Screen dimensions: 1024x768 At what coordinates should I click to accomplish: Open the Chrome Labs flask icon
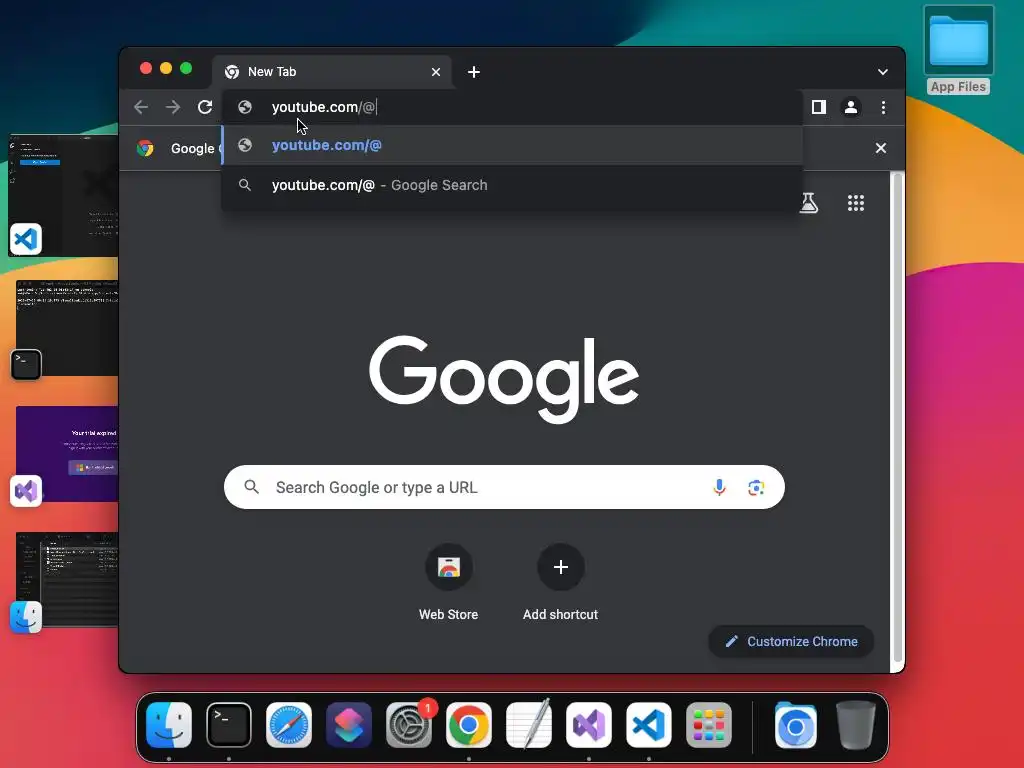[809, 203]
